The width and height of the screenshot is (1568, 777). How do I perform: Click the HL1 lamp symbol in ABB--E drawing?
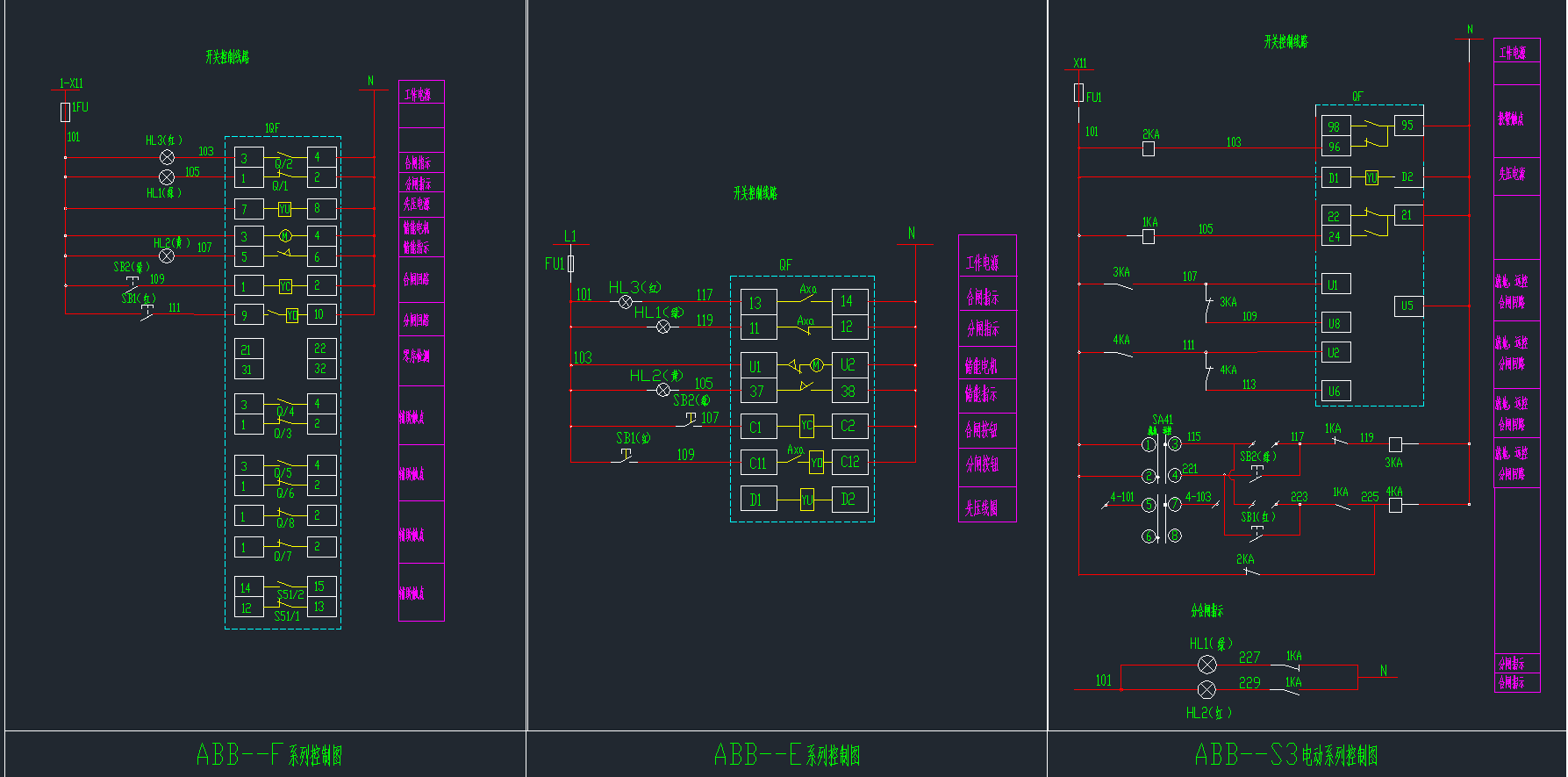pos(663,327)
